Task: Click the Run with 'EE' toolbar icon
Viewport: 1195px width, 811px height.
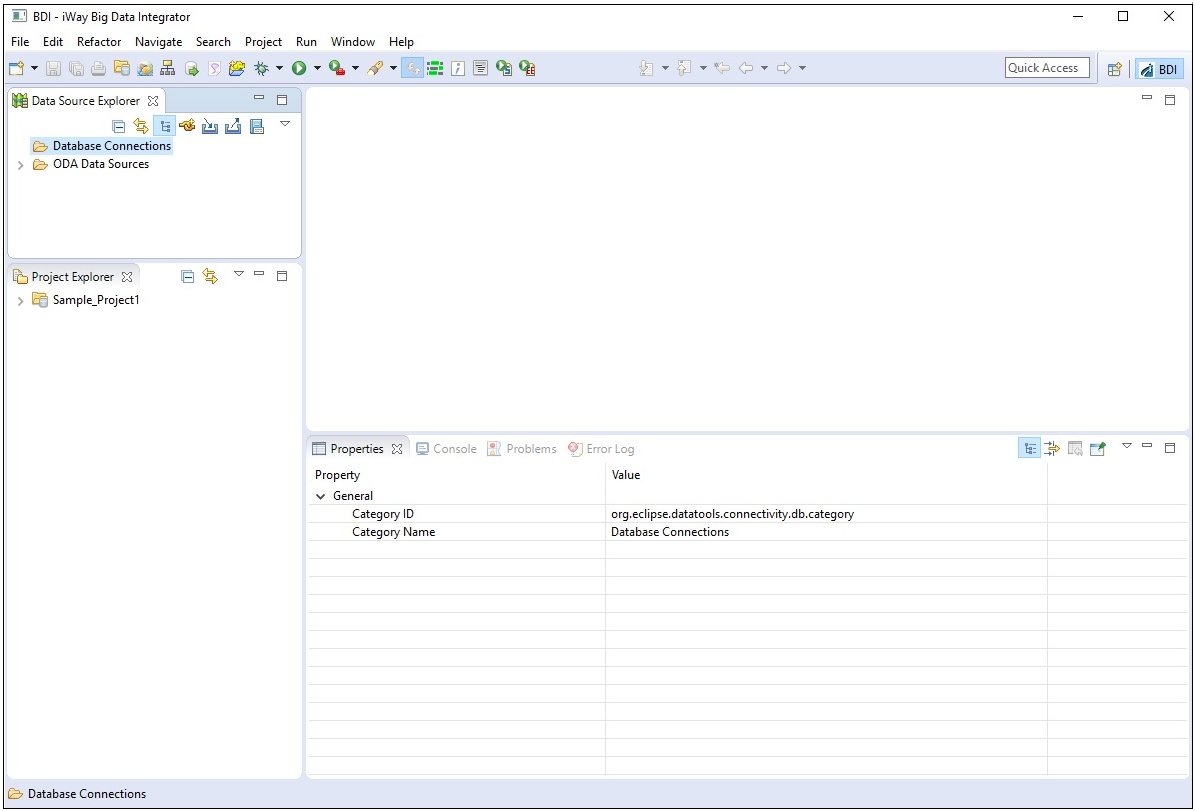Action: 527,69
